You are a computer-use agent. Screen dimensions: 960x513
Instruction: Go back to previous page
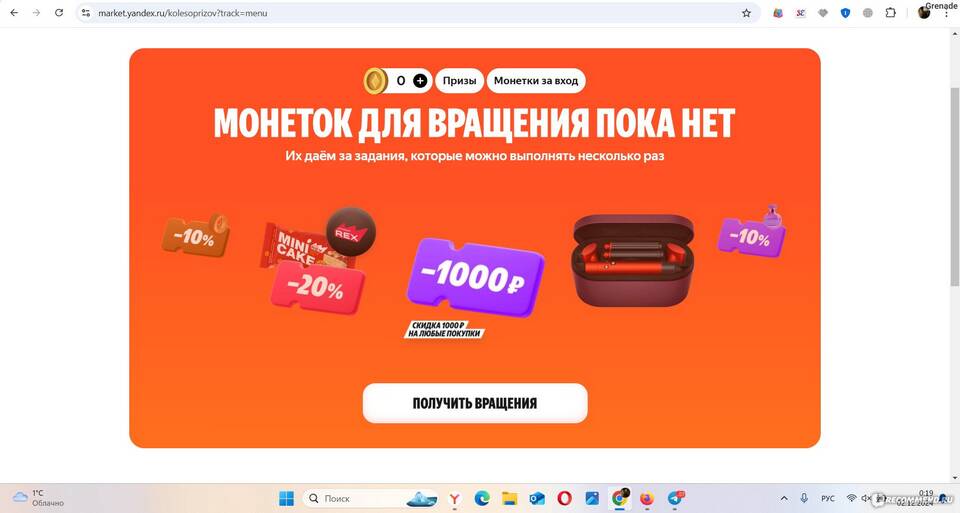click(14, 13)
